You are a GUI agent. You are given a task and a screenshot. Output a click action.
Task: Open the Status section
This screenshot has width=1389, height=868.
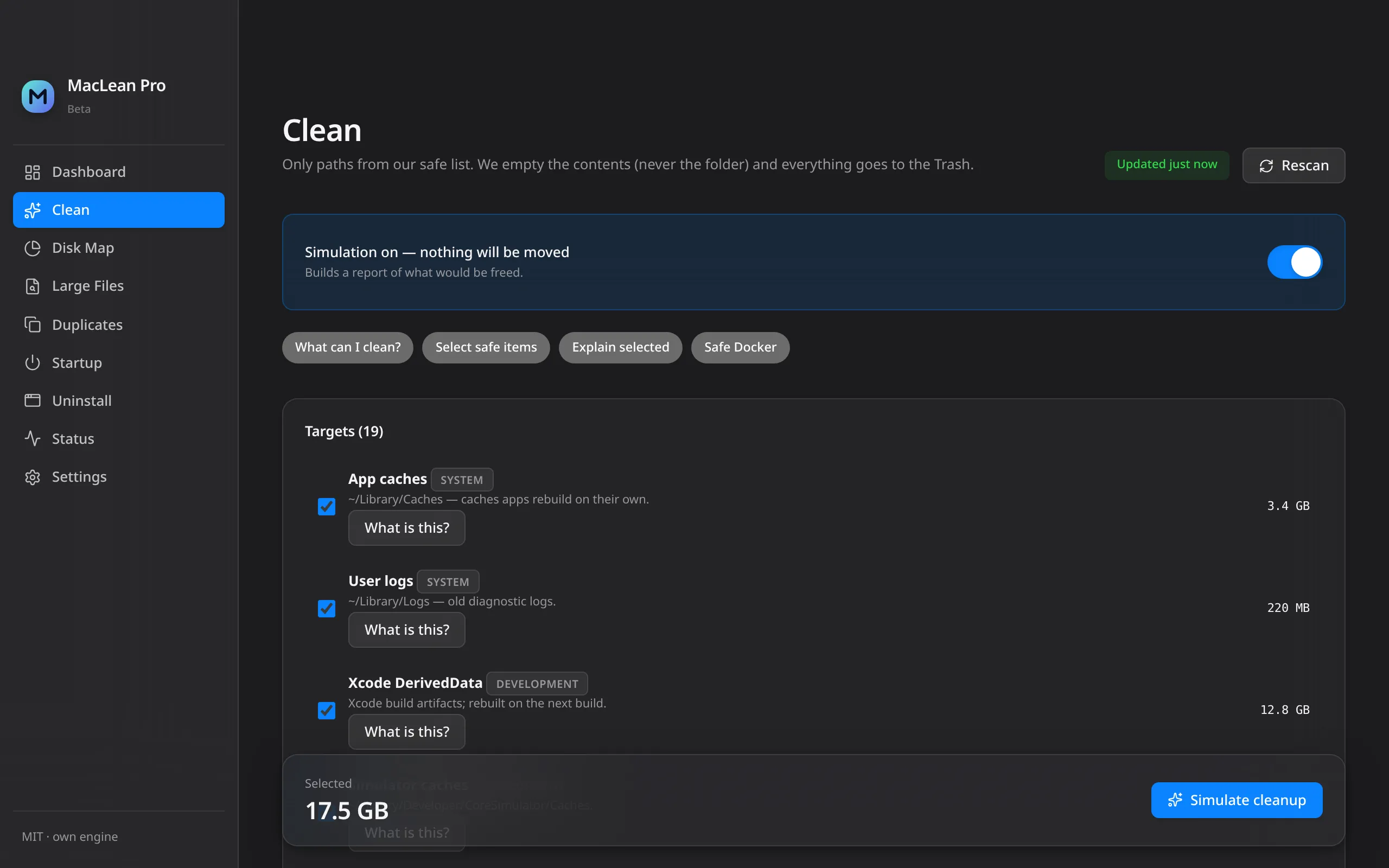[x=119, y=438]
